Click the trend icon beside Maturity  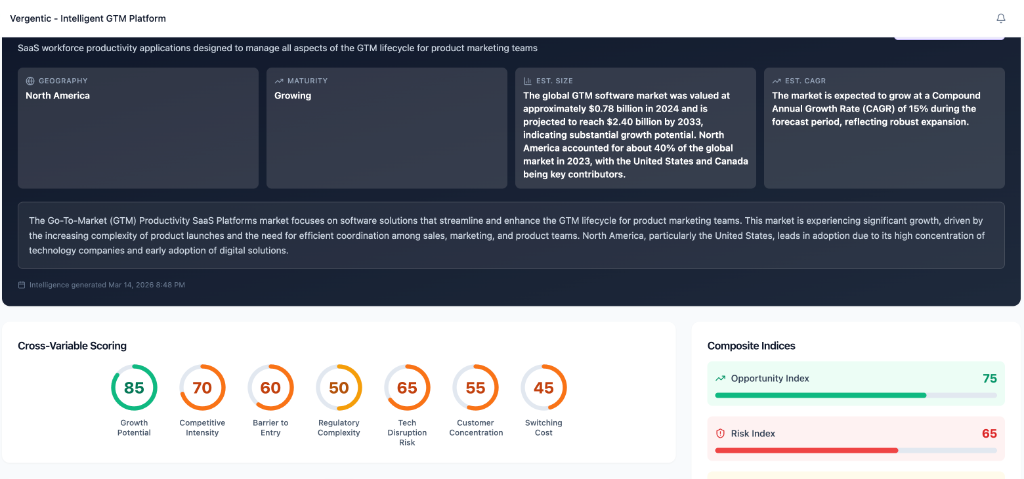279,81
